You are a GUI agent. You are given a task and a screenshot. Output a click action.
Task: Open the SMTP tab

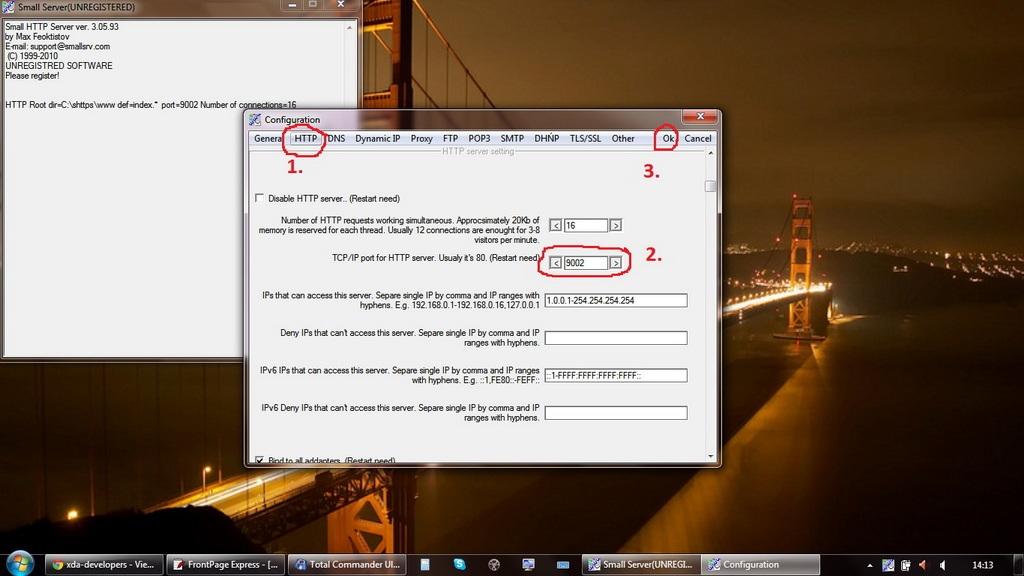tap(512, 138)
